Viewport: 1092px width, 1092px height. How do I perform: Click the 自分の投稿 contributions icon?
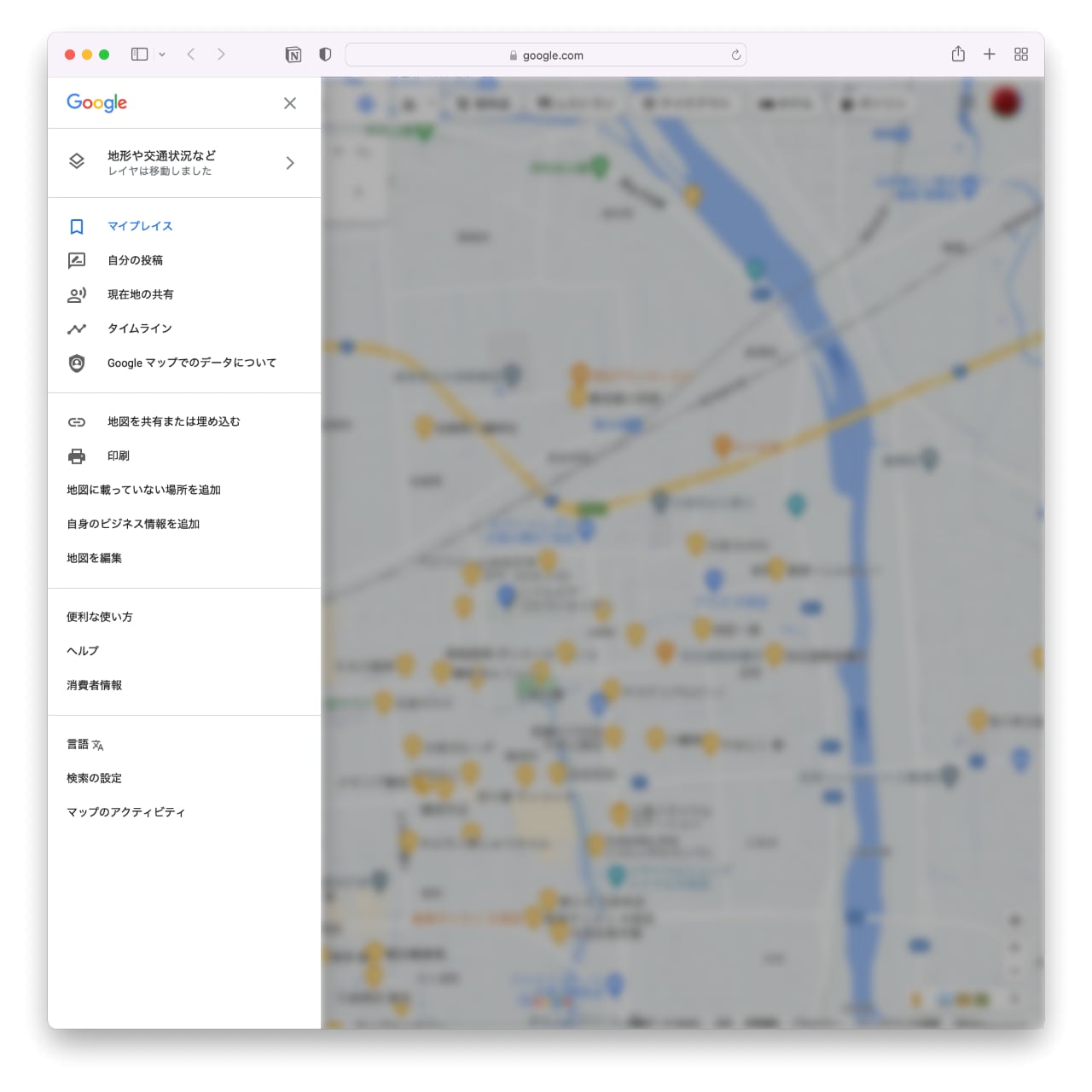point(77,260)
